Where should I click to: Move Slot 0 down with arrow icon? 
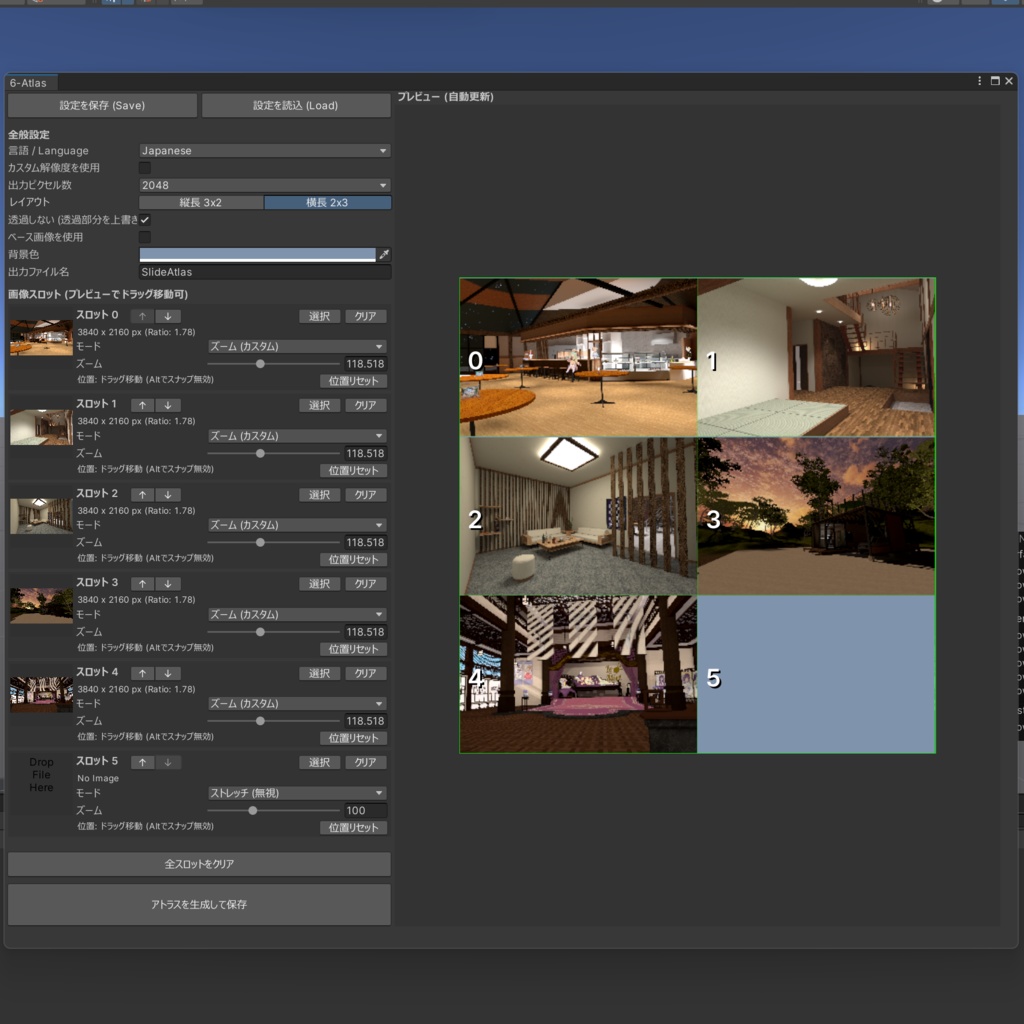168,316
